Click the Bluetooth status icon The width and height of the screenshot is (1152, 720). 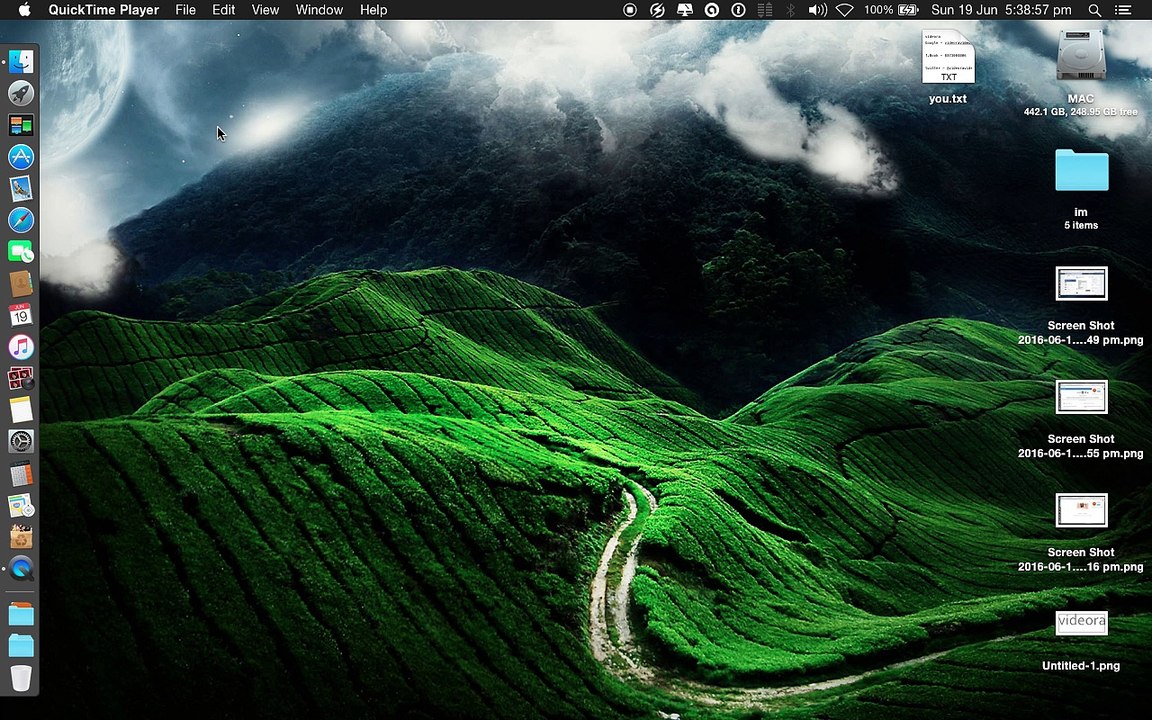[x=791, y=10]
